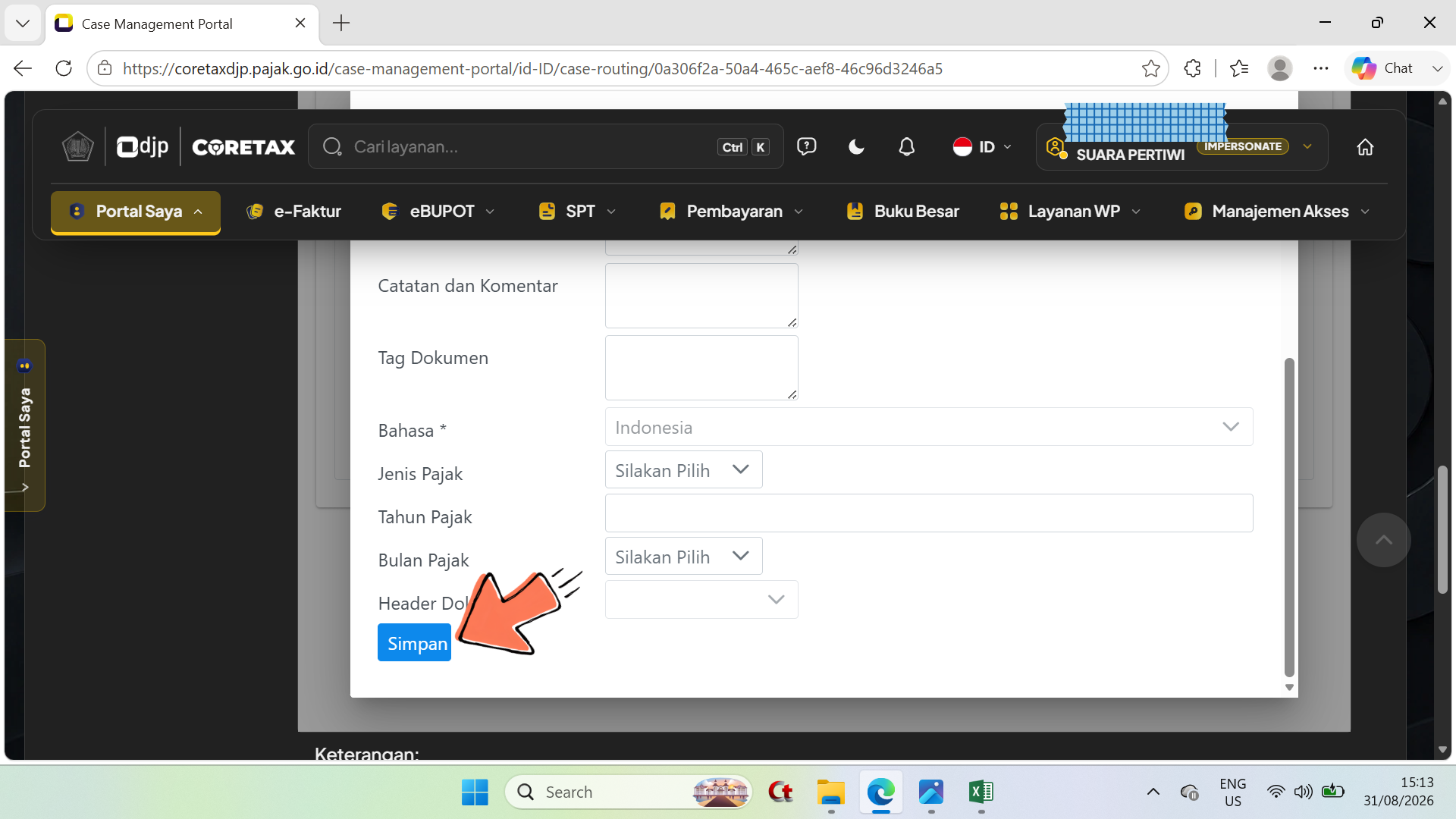Open browser extensions puzzle icon

1192,68
